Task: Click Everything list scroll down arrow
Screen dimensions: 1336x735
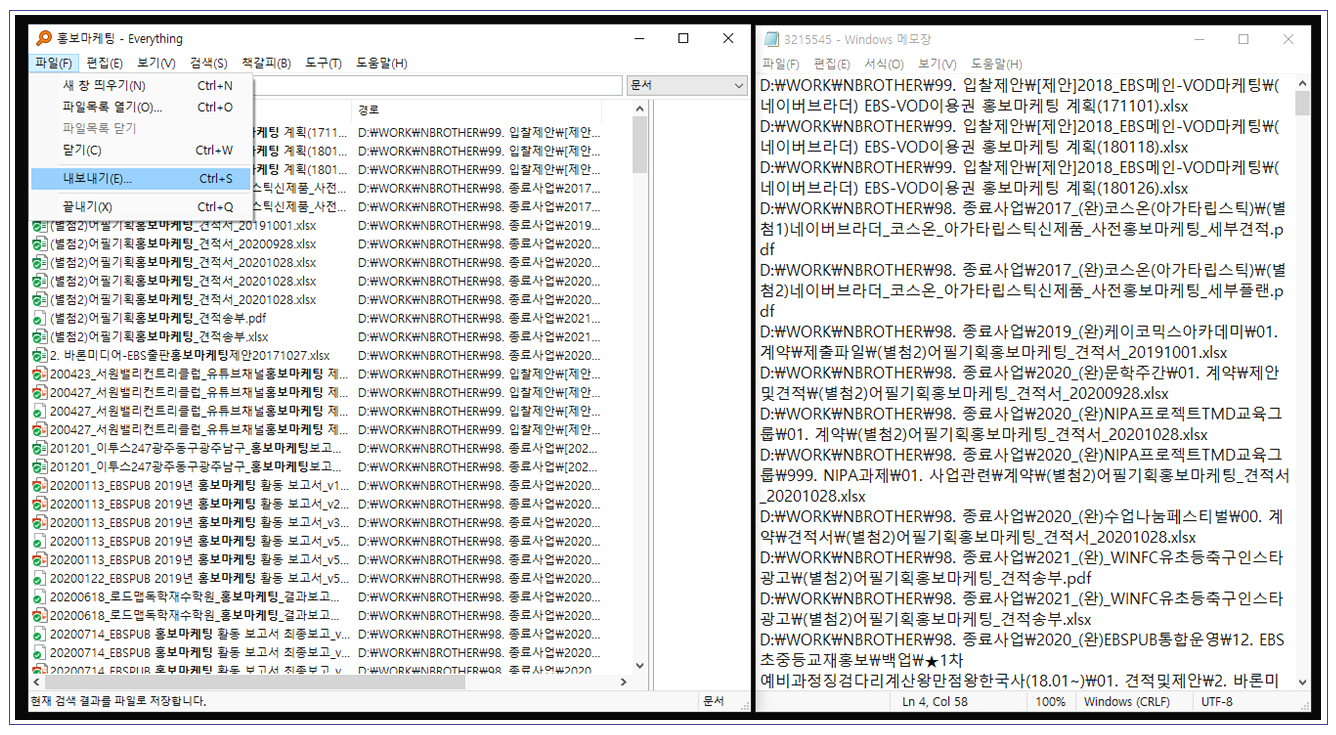Action: coord(640,665)
